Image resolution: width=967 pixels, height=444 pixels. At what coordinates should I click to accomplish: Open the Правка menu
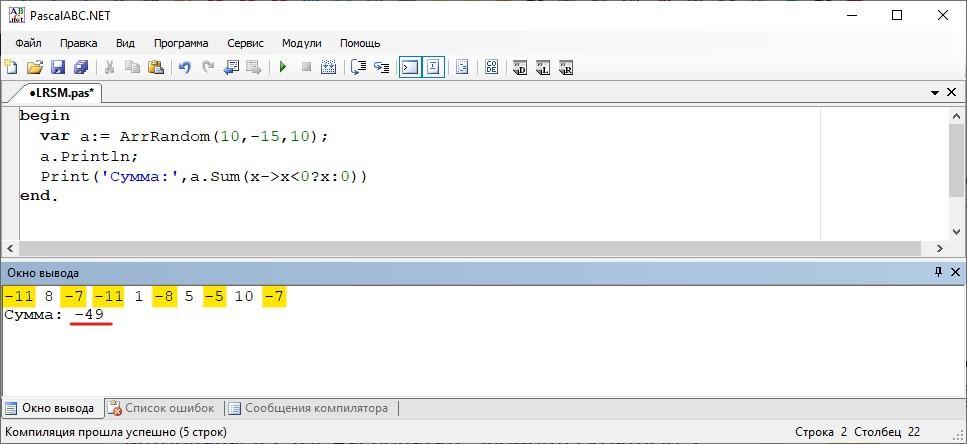coord(78,43)
